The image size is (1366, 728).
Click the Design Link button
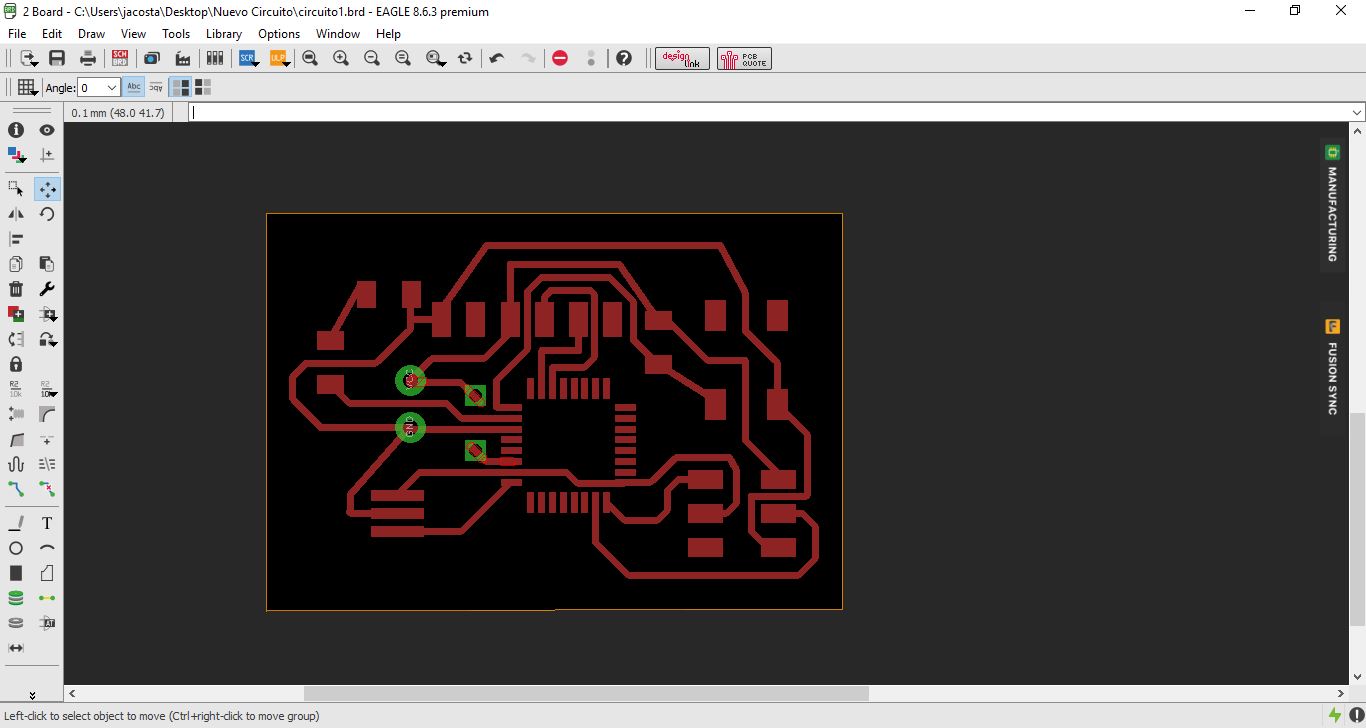(683, 59)
